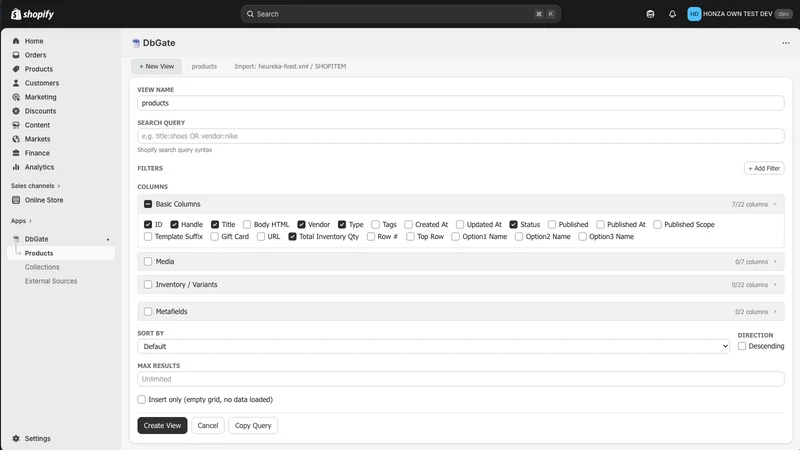Click the Products tag icon in main nav

16,69
